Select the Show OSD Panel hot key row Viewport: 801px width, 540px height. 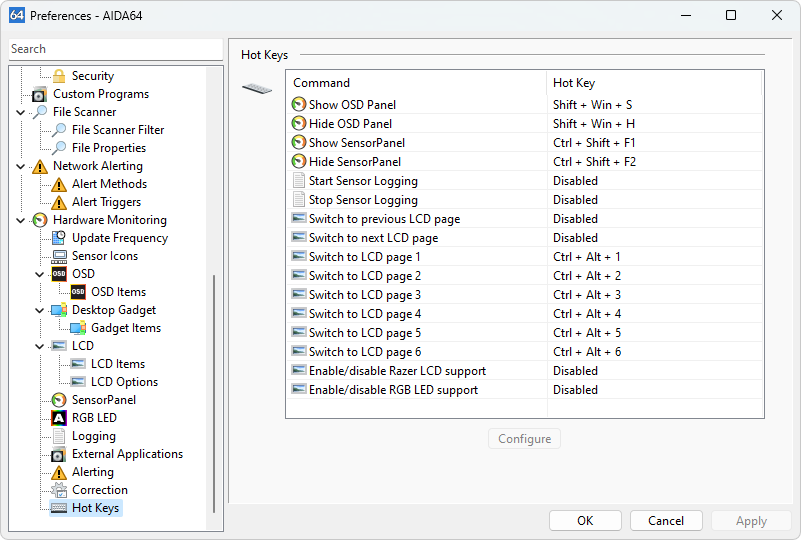[352, 105]
